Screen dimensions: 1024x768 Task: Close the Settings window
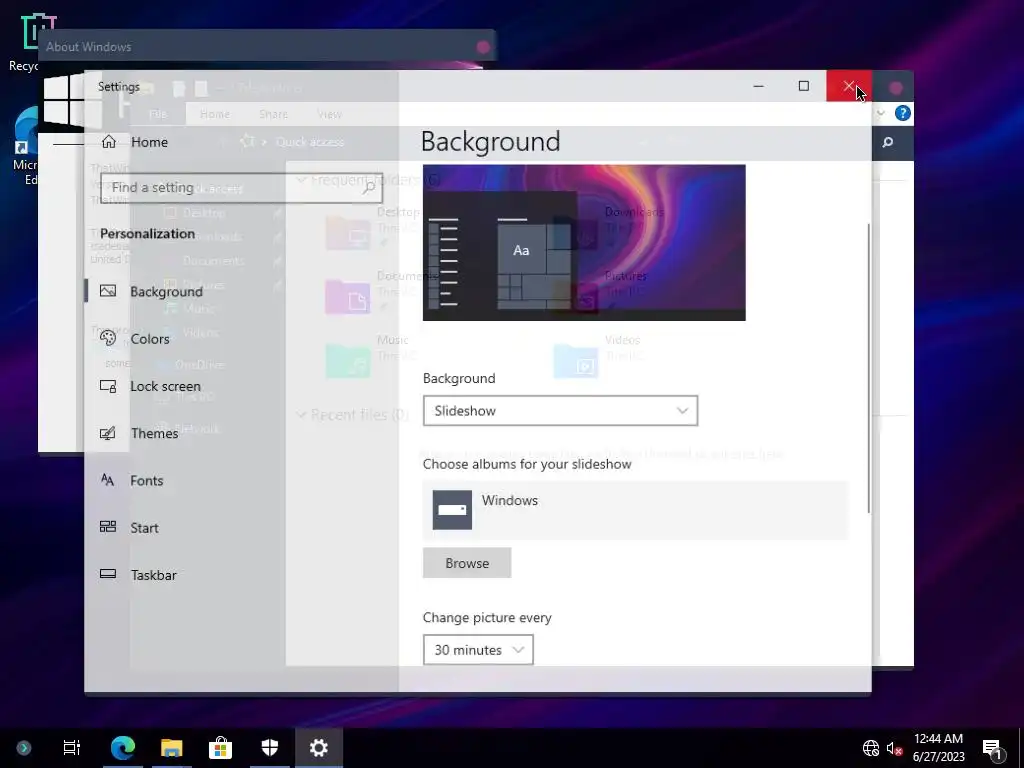pos(848,86)
